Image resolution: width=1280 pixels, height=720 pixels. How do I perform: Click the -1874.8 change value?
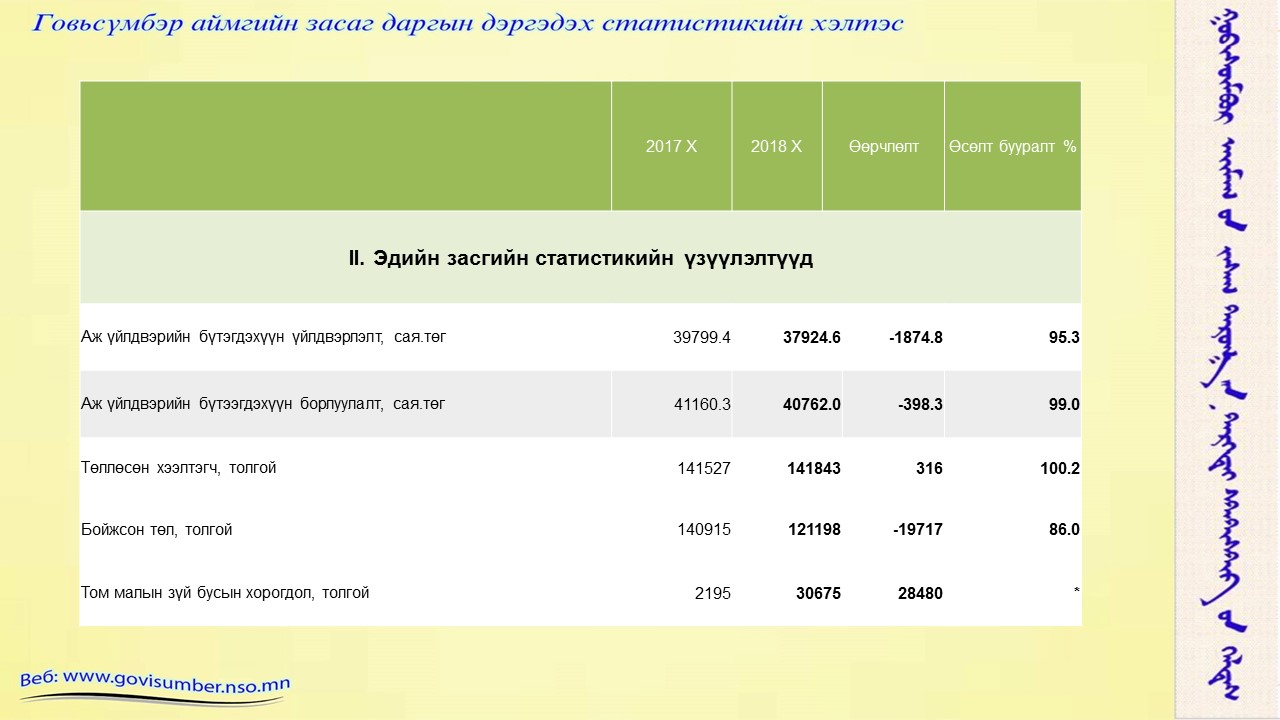tap(915, 338)
